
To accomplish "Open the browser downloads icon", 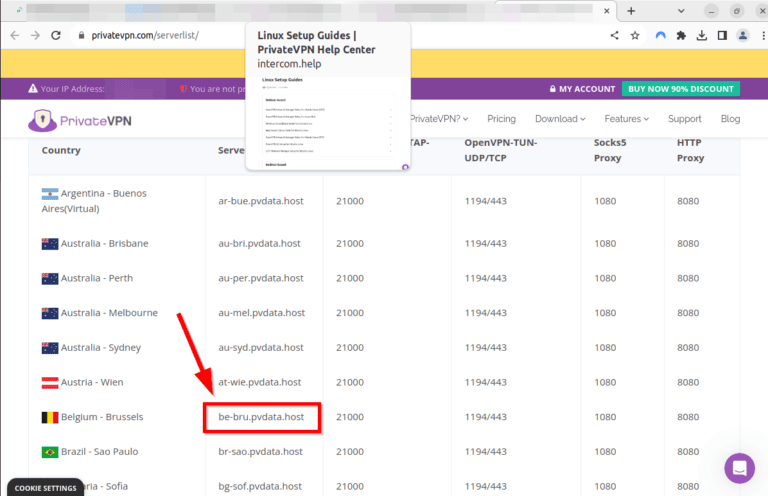I will pos(702,35).
